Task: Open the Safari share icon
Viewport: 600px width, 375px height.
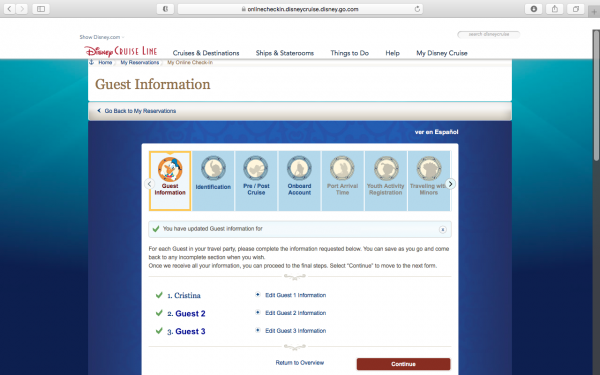Action: (554, 9)
